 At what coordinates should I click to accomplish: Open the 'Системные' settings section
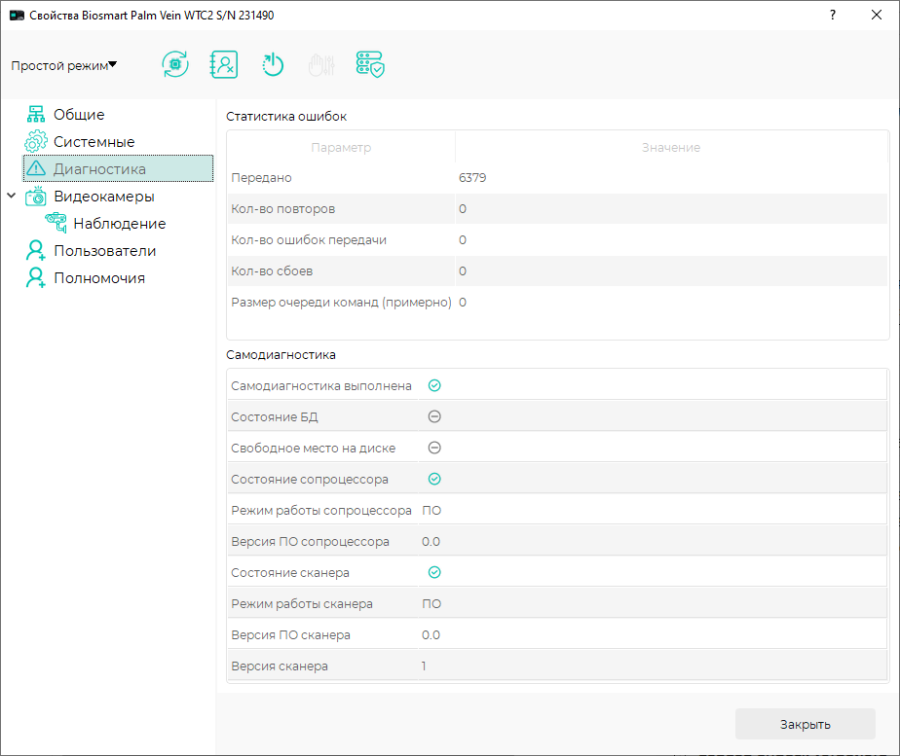(94, 142)
